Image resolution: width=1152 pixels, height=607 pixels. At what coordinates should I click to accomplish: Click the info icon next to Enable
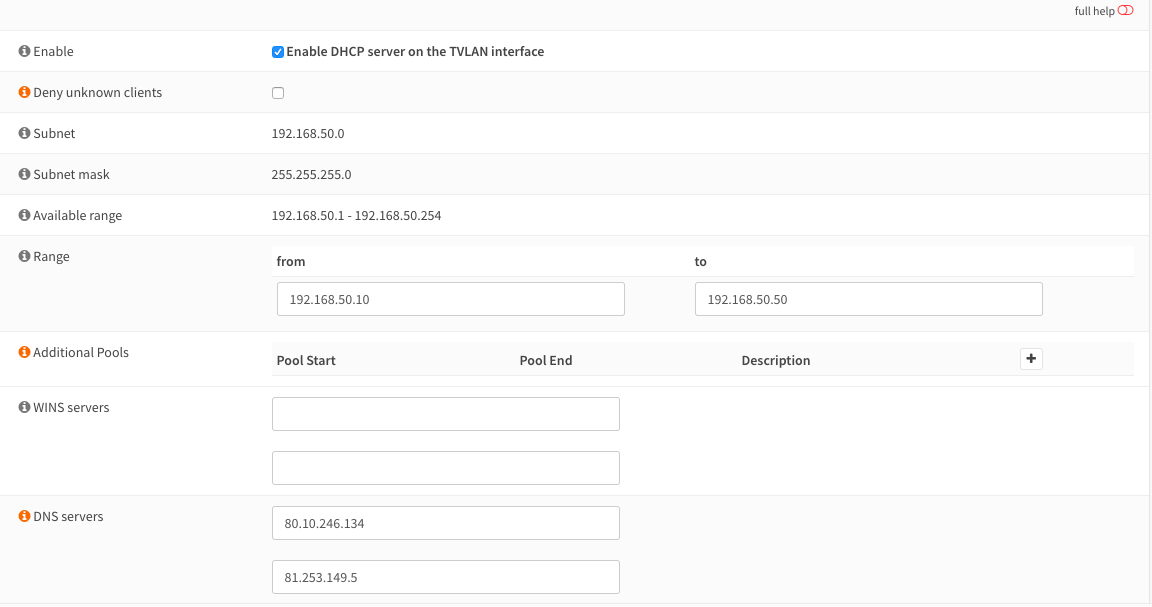(24, 51)
